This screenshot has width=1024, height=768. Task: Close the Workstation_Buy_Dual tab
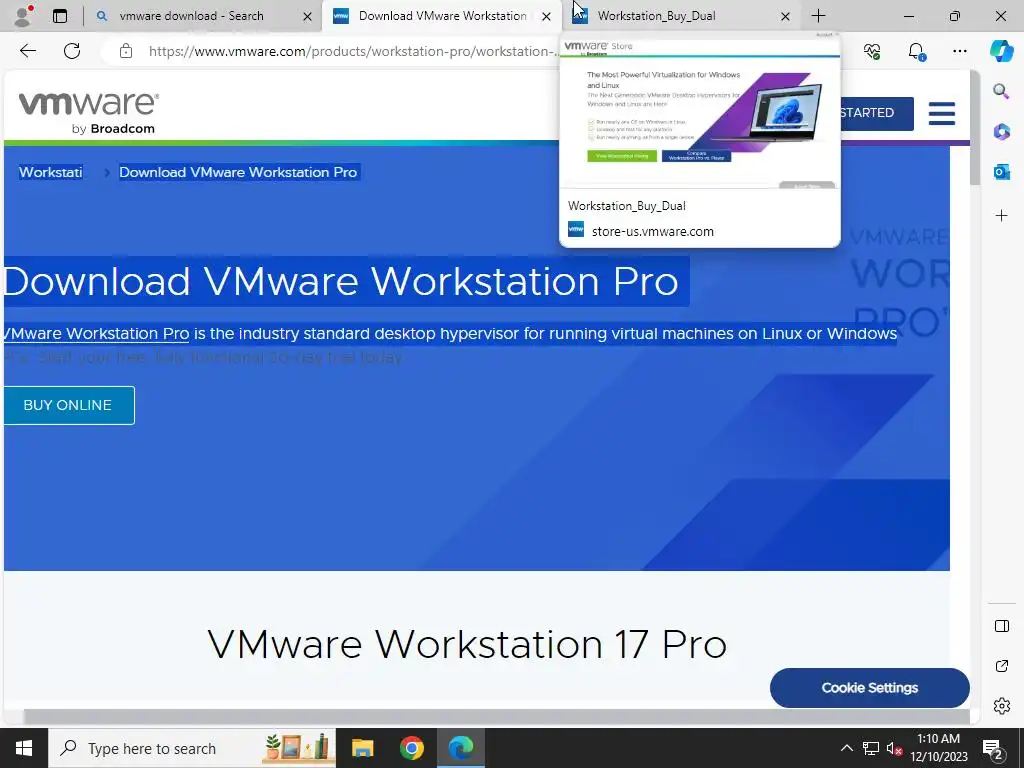point(786,16)
